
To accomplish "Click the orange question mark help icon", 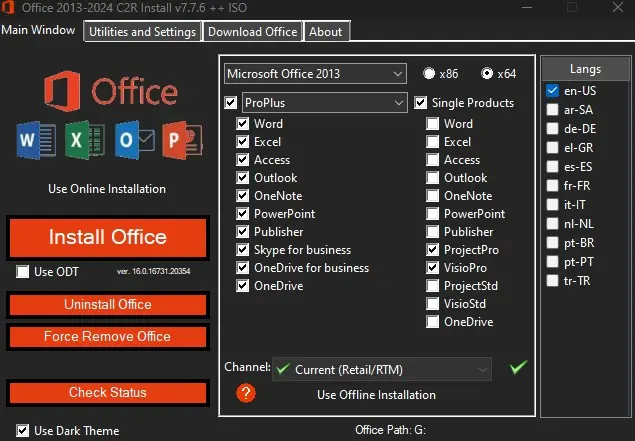I will coord(246,393).
